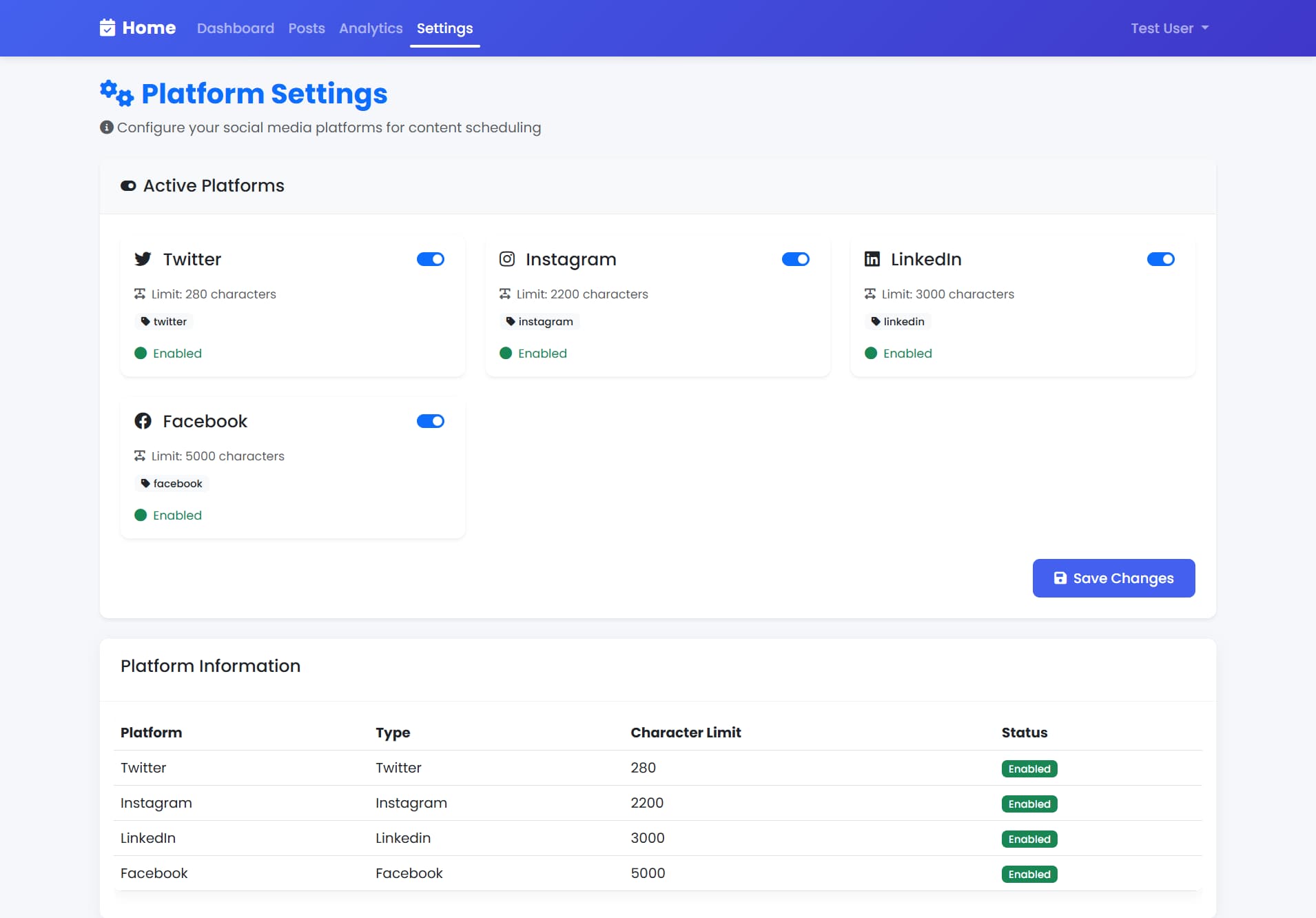The height and width of the screenshot is (918, 1316).
Task: Turn off the Instagram platform switch
Action: 796,259
